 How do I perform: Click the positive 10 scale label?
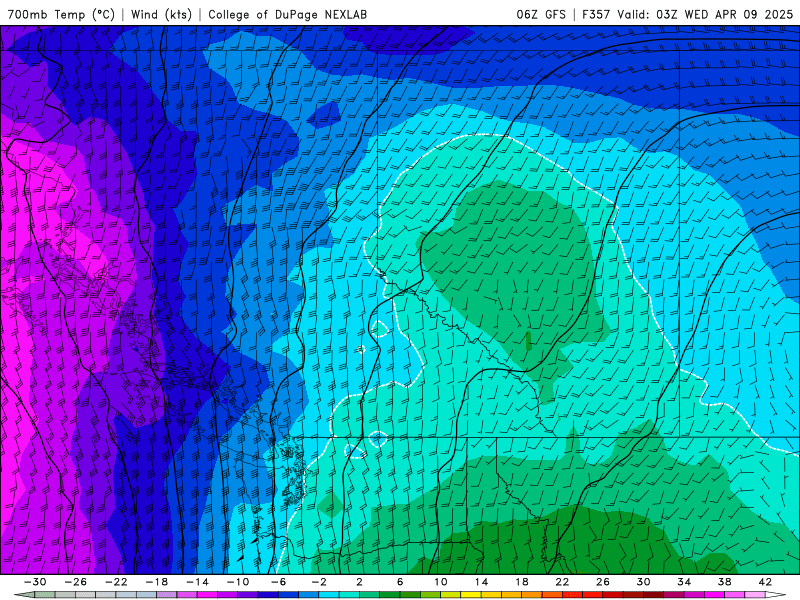coord(441,582)
